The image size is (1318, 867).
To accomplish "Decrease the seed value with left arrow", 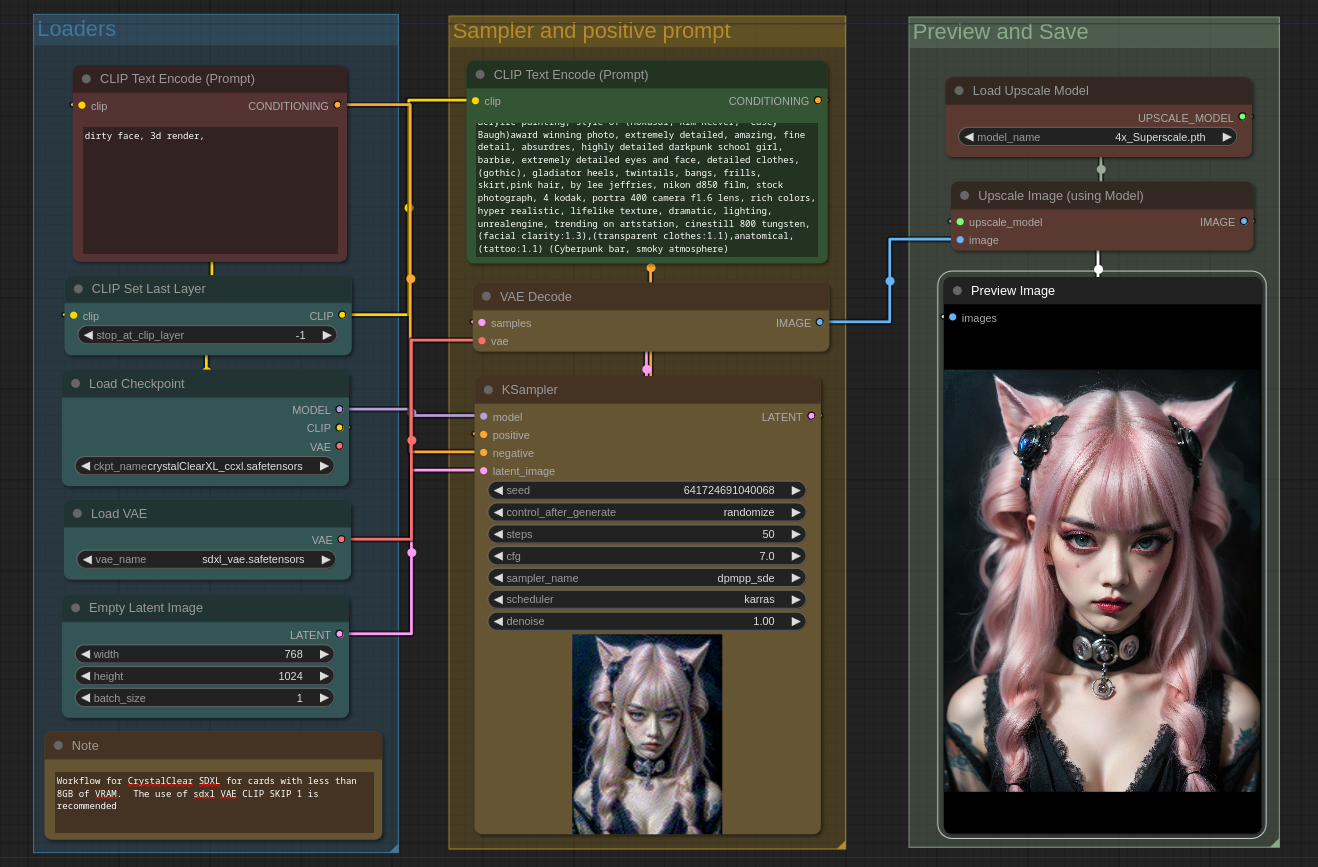I will click(497, 491).
